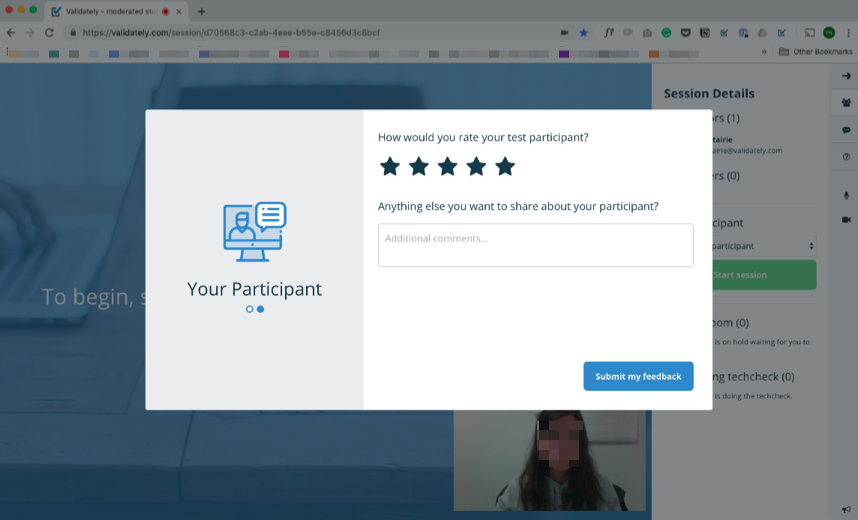Toggle the microphone in the sidebar
The height and width of the screenshot is (520, 858).
tap(846, 195)
